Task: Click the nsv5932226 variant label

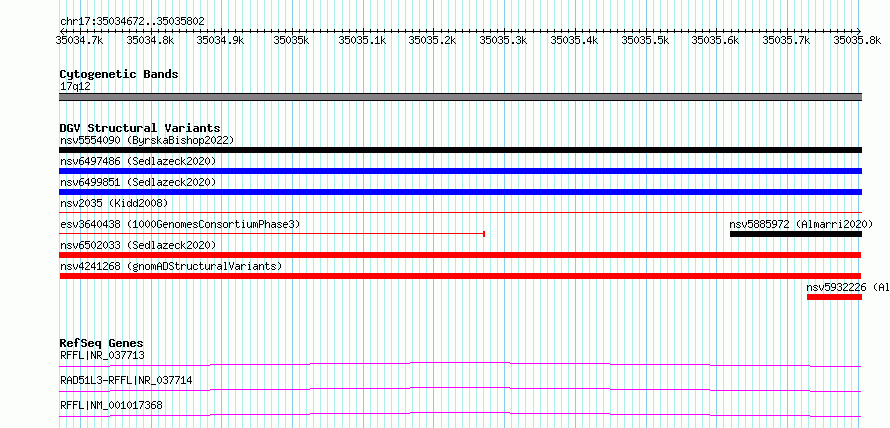Action: (848, 287)
